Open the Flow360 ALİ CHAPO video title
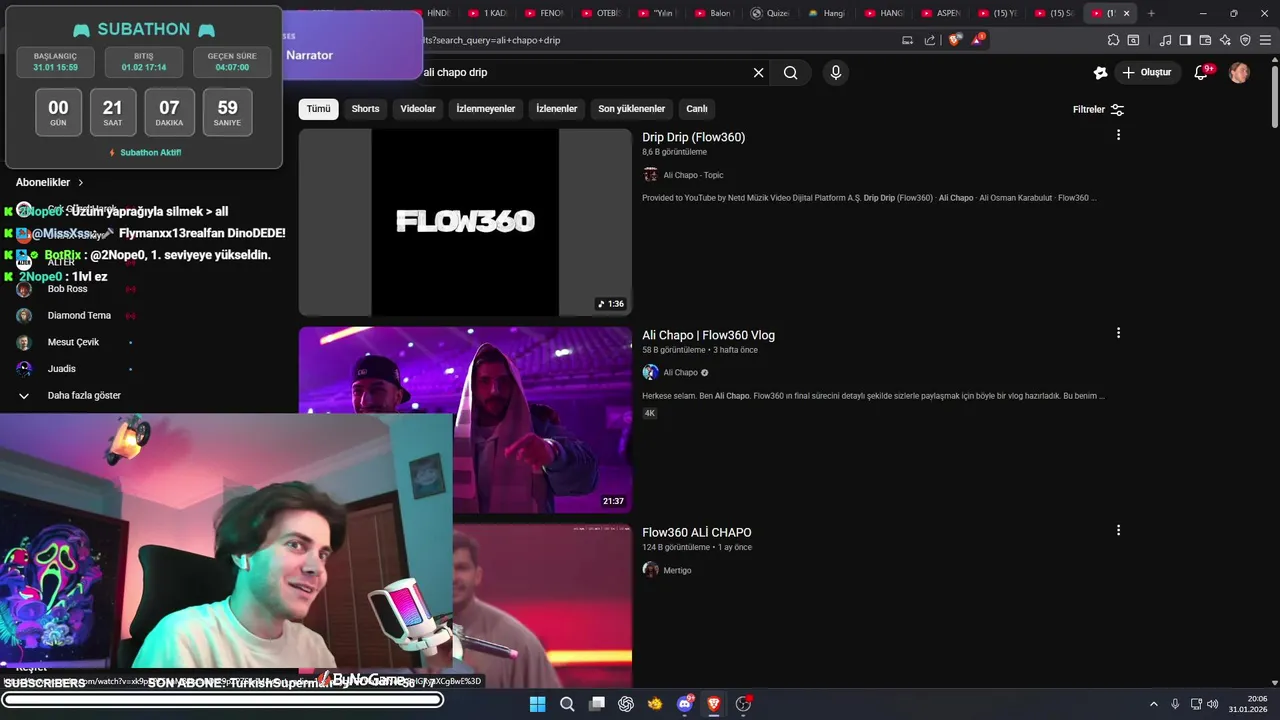Image resolution: width=1280 pixels, height=720 pixels. coord(697,532)
